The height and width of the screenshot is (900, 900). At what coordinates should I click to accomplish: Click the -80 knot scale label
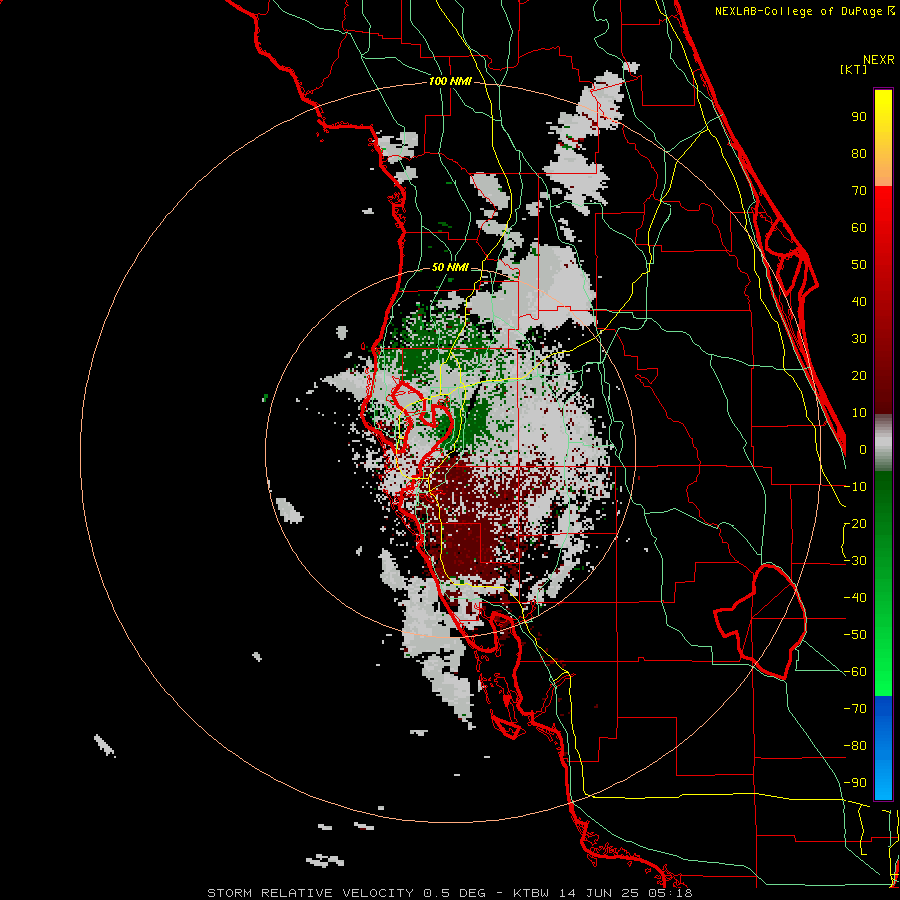tap(856, 746)
